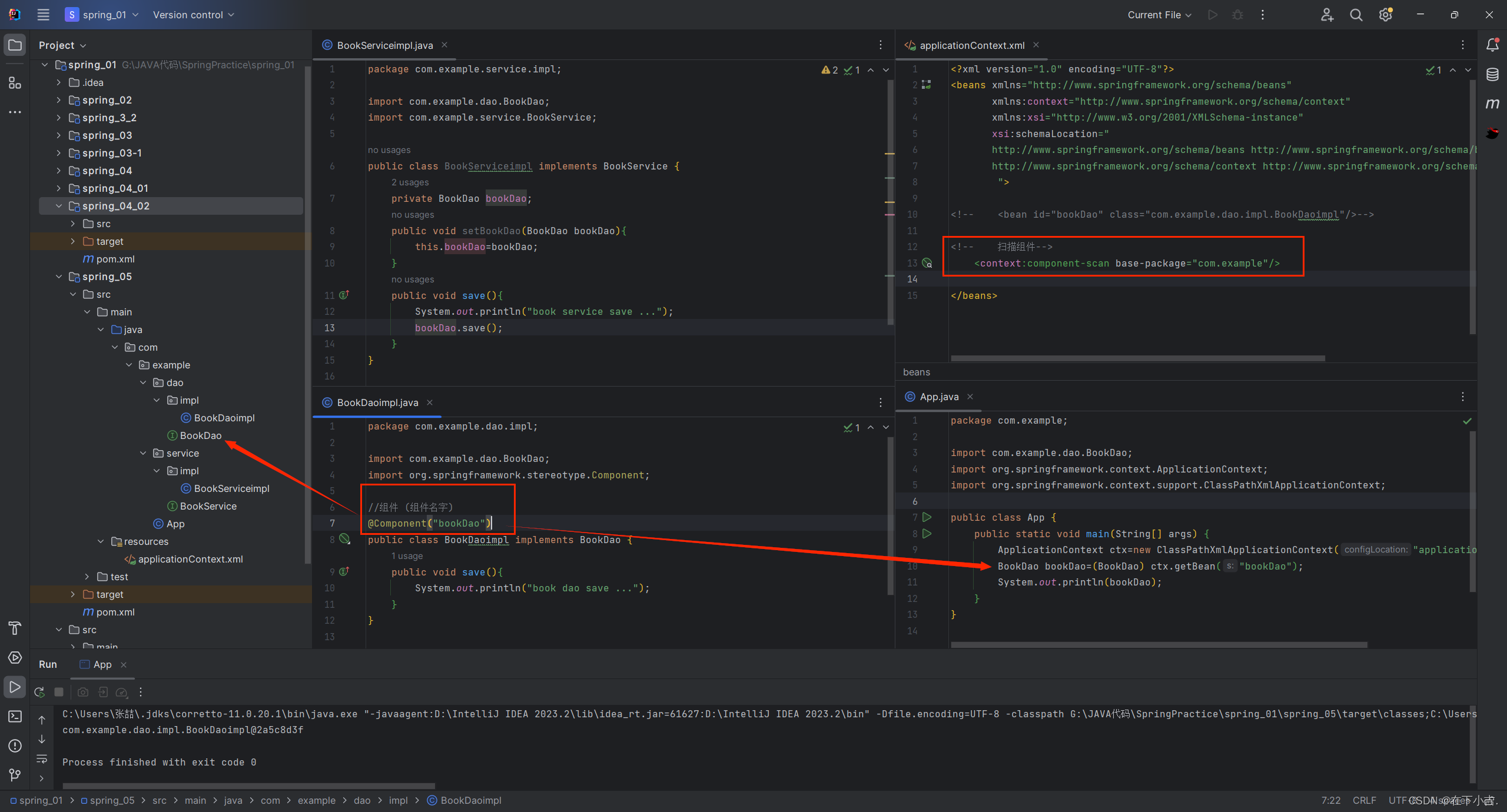The image size is (1507, 812).
Task: Click the Debug bug icon
Action: click(1238, 15)
